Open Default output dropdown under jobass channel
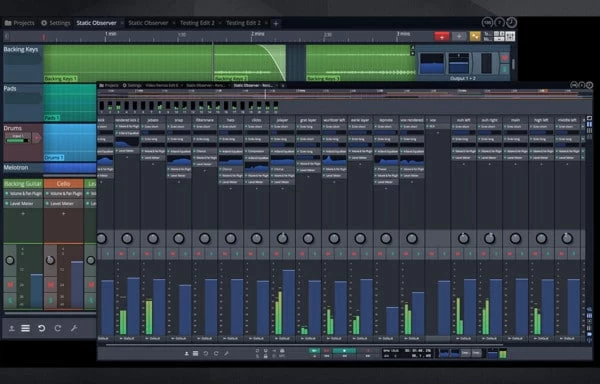 pos(153,338)
